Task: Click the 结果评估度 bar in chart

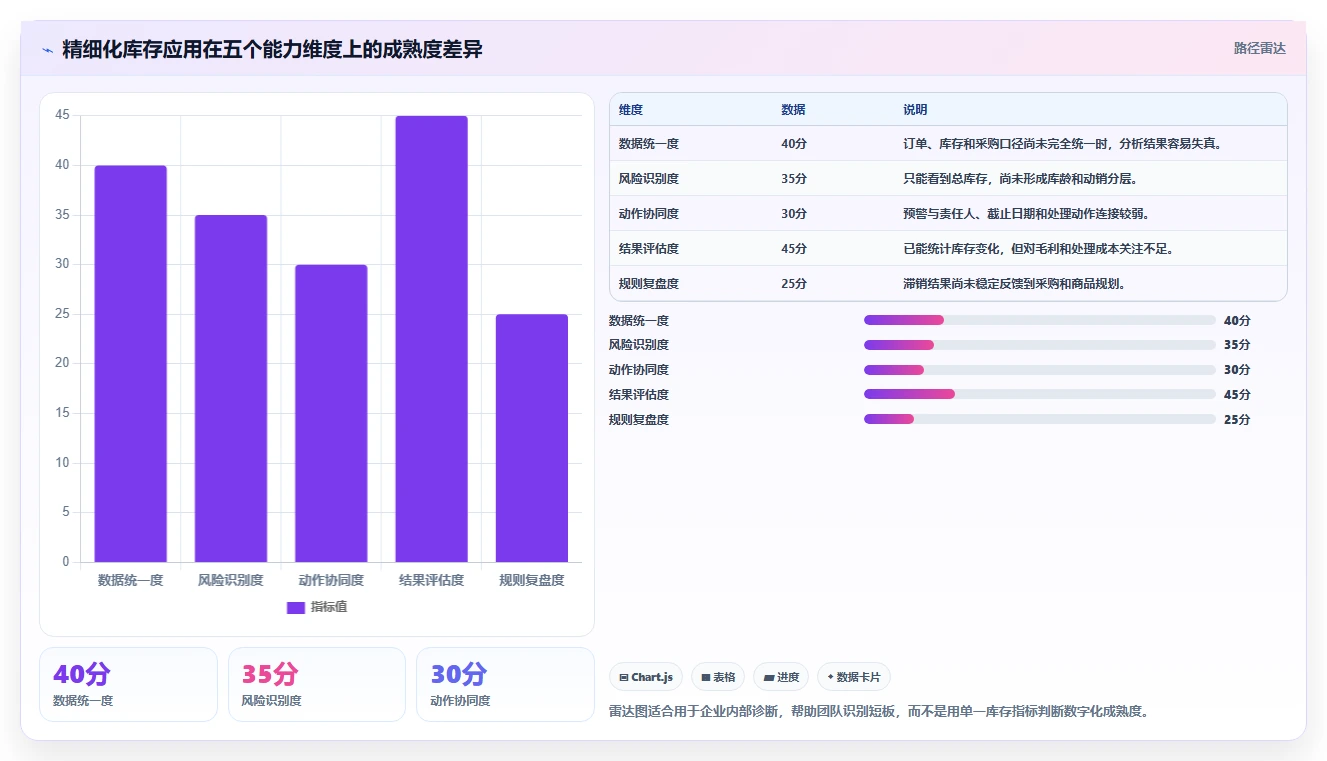Action: (x=431, y=339)
